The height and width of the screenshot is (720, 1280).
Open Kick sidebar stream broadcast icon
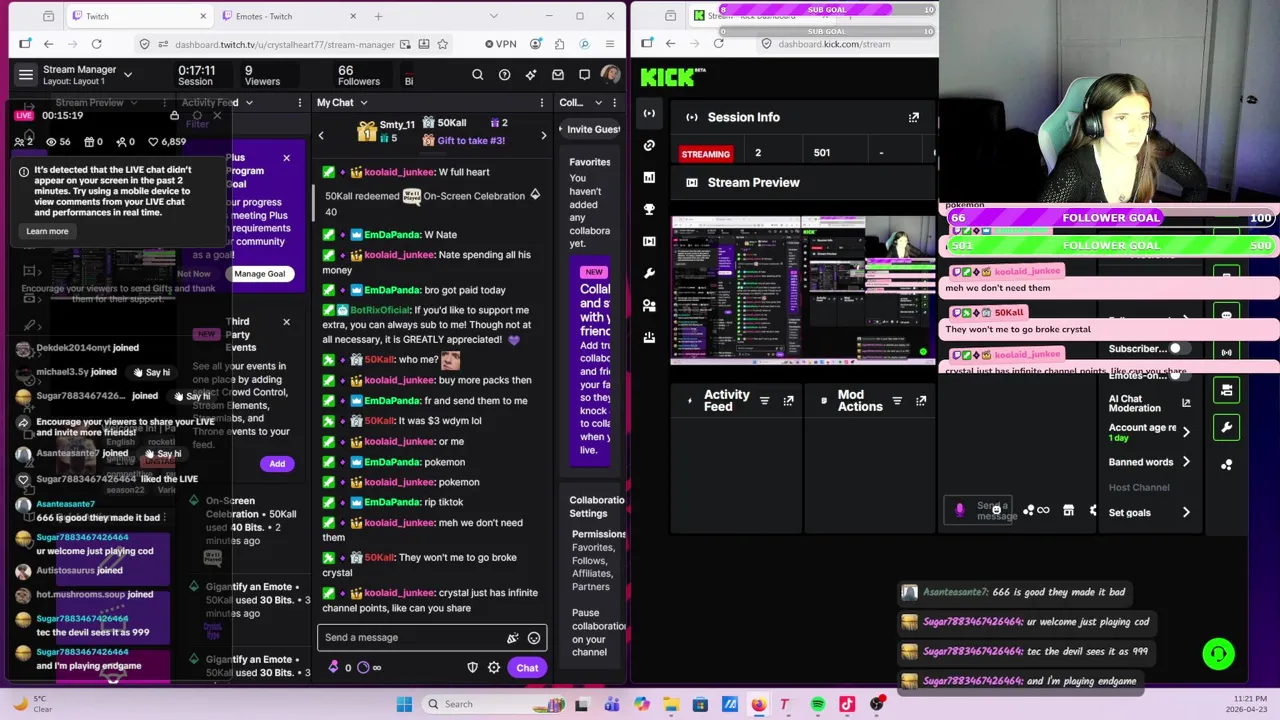point(649,113)
